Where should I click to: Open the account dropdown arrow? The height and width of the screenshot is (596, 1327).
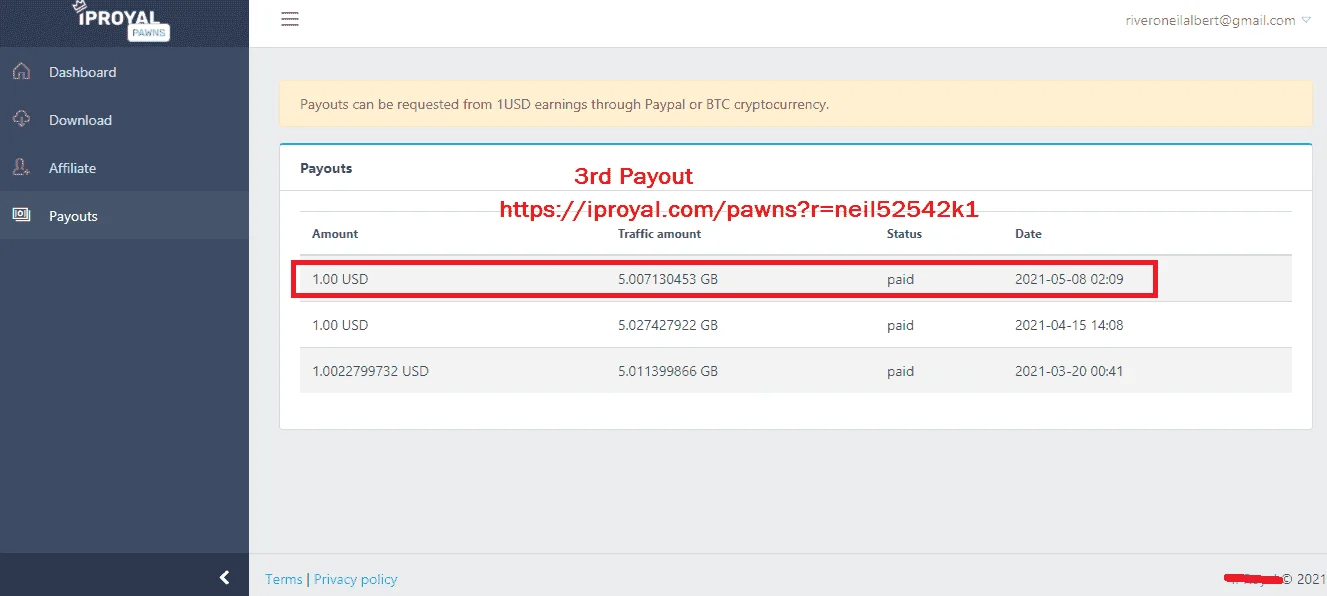click(1305, 20)
